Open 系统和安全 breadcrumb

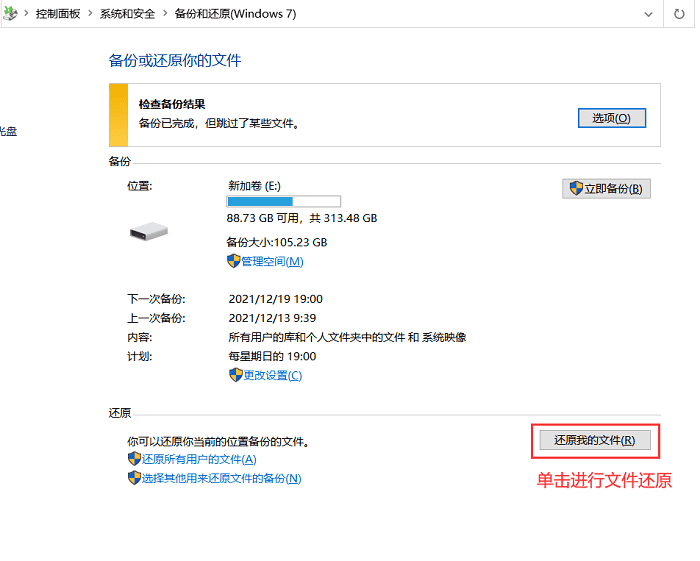(x=127, y=14)
